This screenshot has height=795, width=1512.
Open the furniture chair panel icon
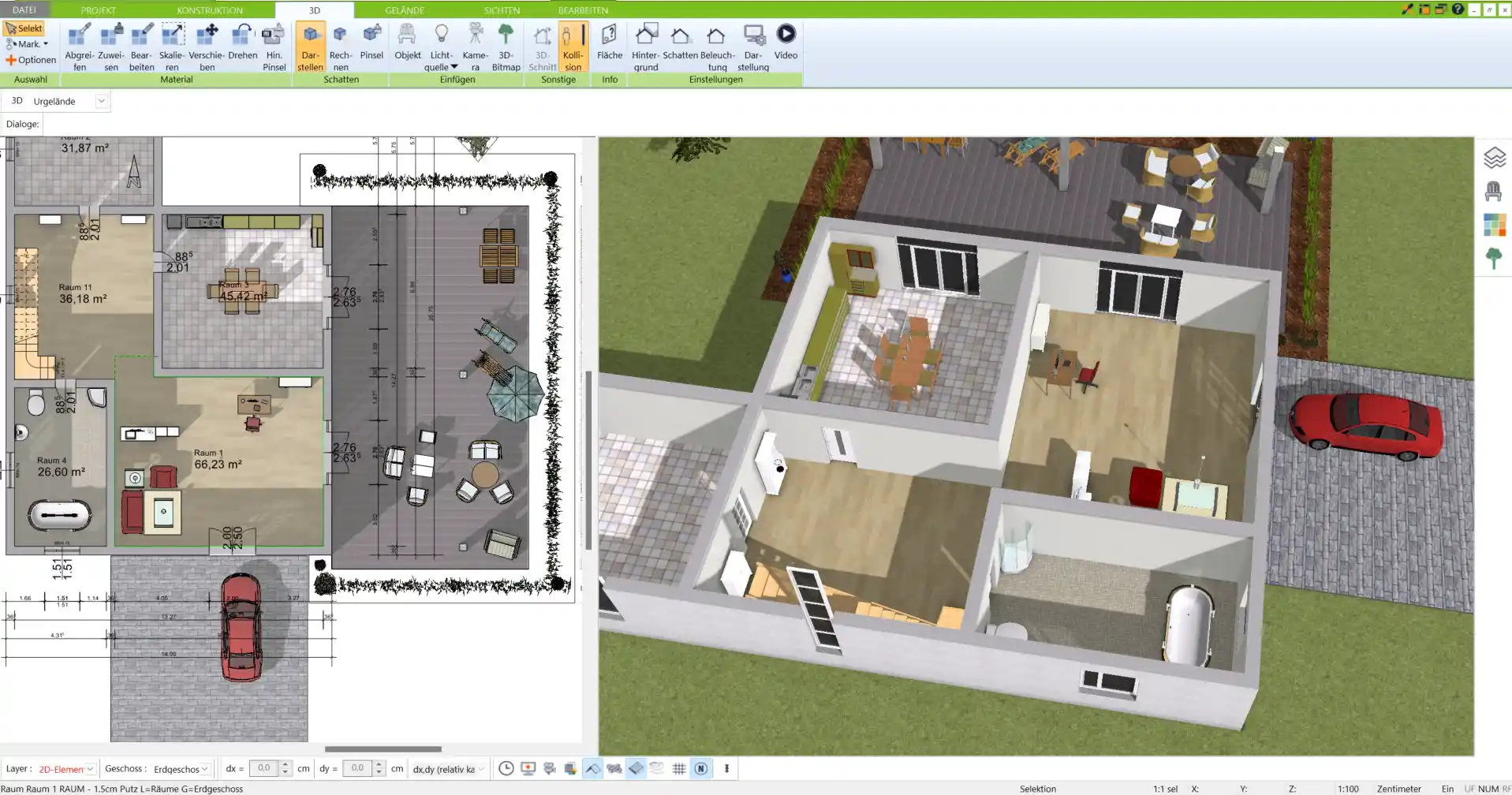[1493, 192]
